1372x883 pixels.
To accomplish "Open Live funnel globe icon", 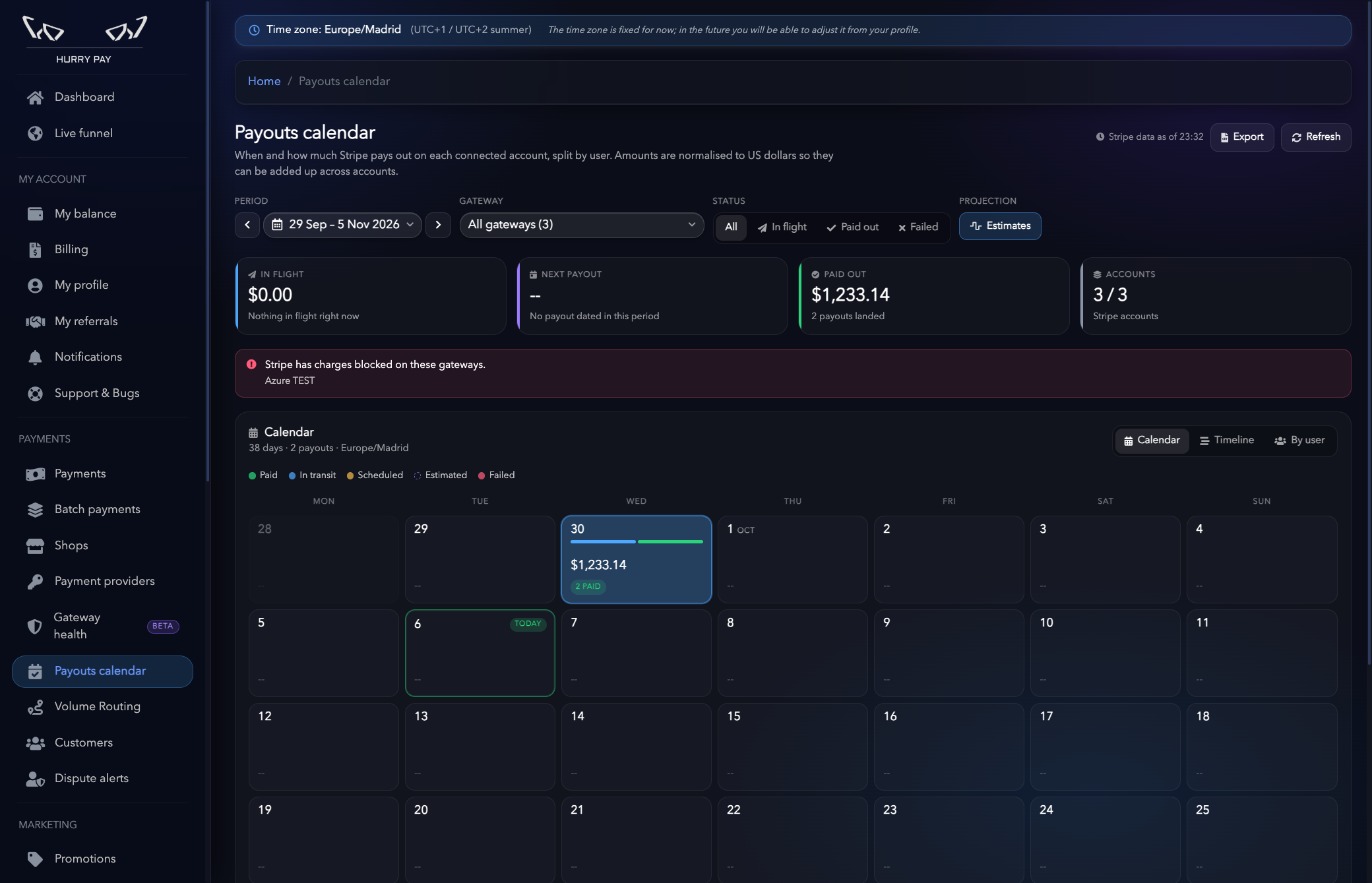I will [x=35, y=134].
